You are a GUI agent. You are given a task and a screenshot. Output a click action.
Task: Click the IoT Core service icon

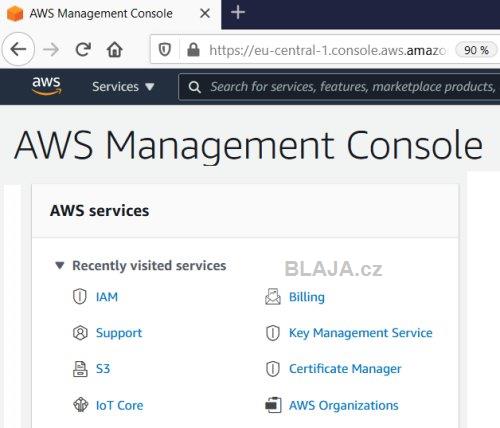pos(80,405)
